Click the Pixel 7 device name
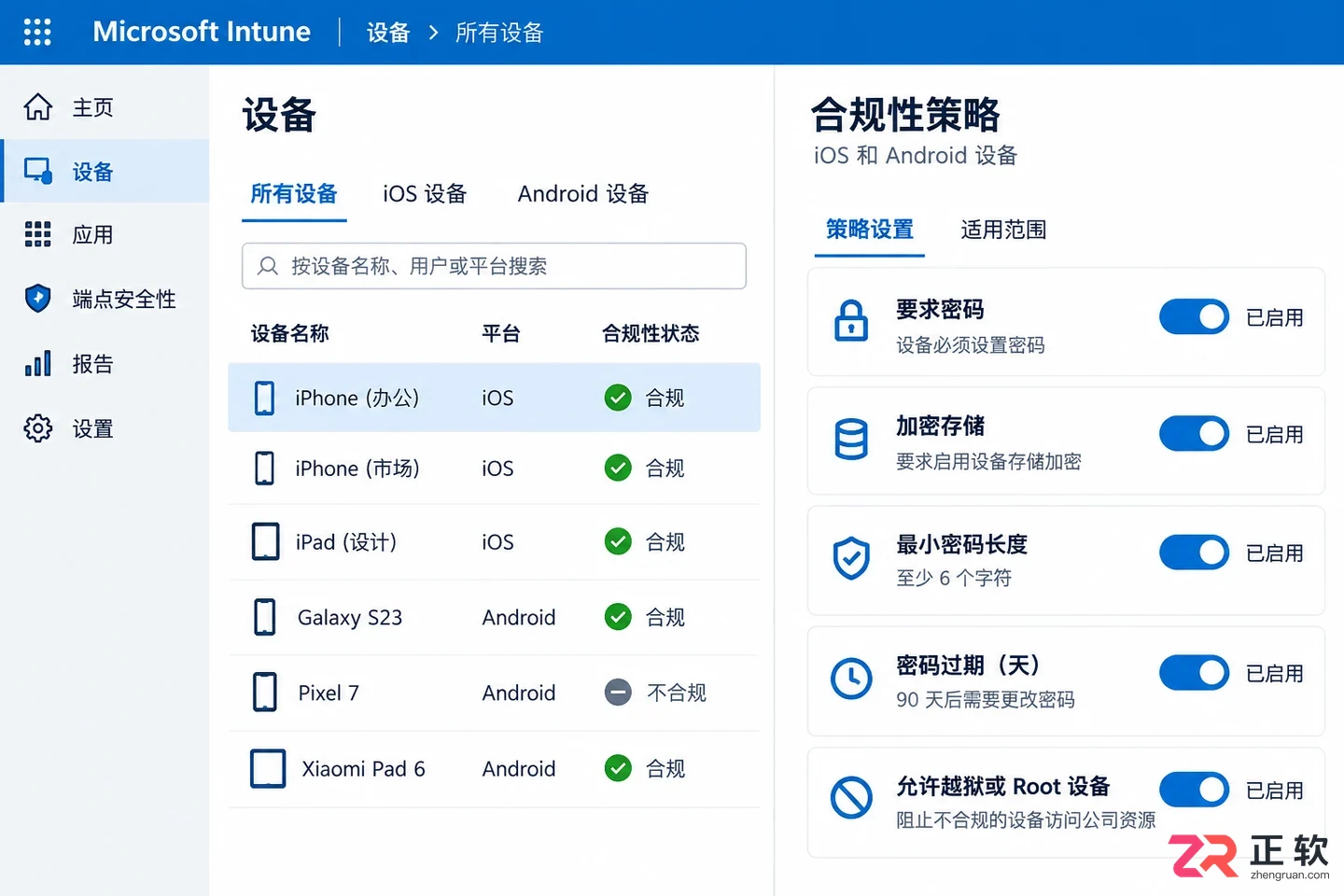Screen dimensions: 1344x896 pos(329,693)
